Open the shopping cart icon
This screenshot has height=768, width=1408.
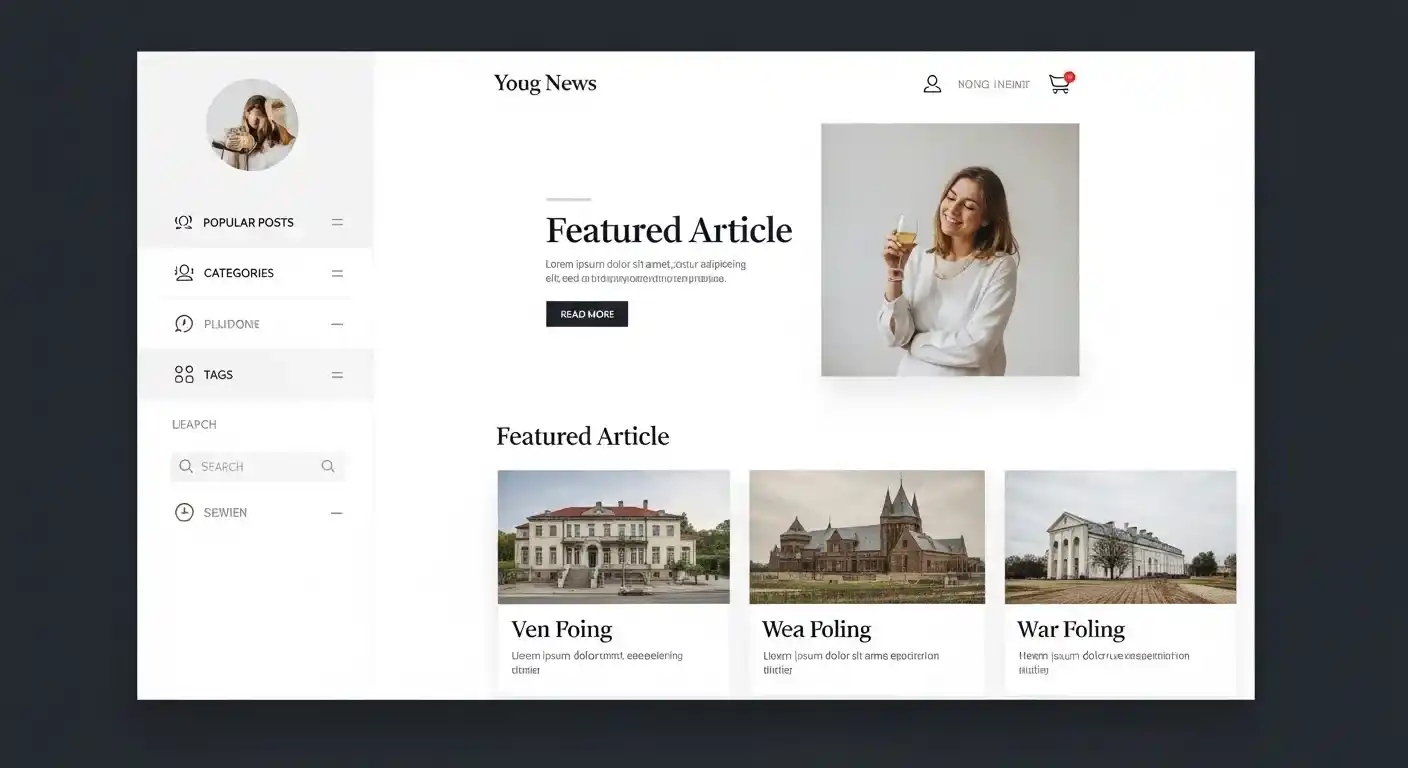coord(1059,84)
